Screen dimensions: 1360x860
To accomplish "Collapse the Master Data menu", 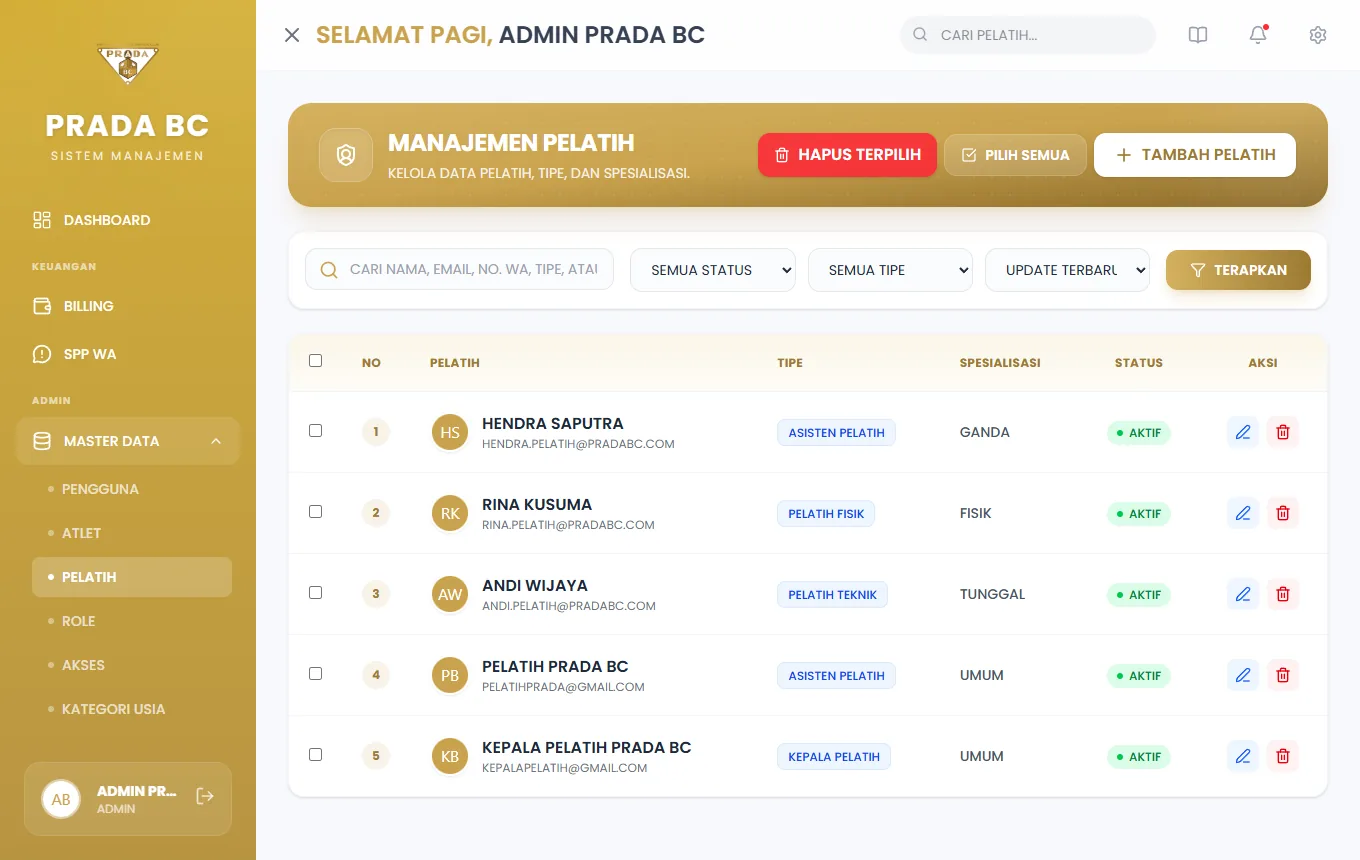I will click(x=128, y=441).
